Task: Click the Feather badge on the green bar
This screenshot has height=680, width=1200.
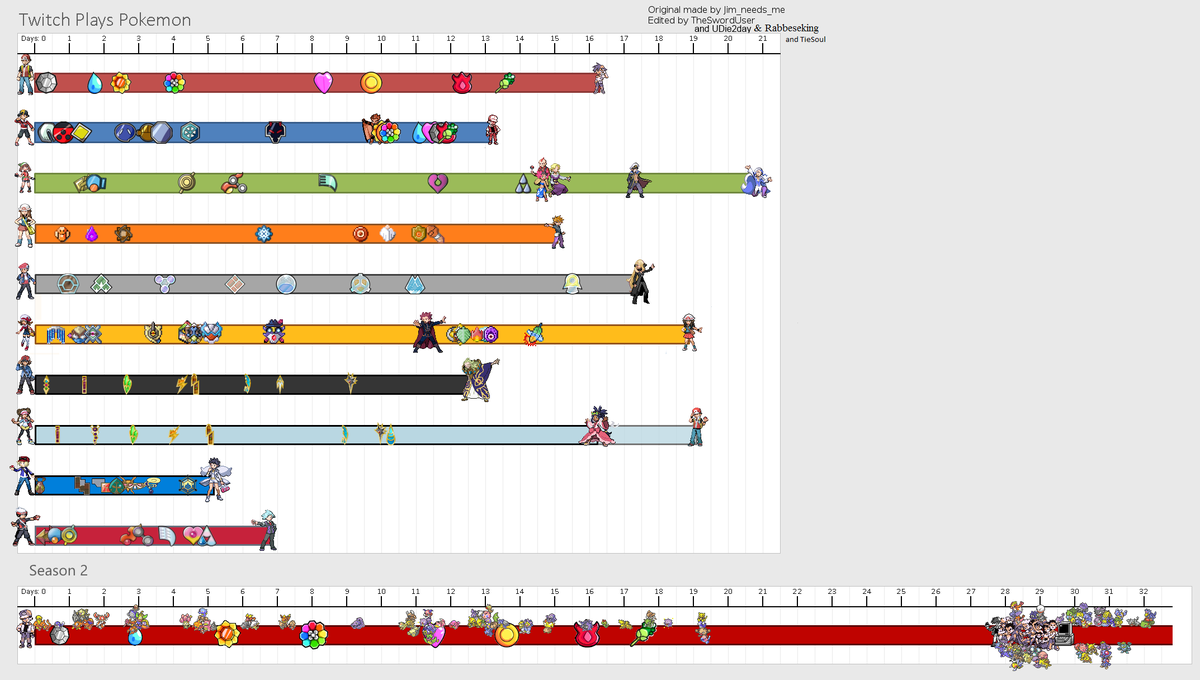Action: [x=328, y=182]
